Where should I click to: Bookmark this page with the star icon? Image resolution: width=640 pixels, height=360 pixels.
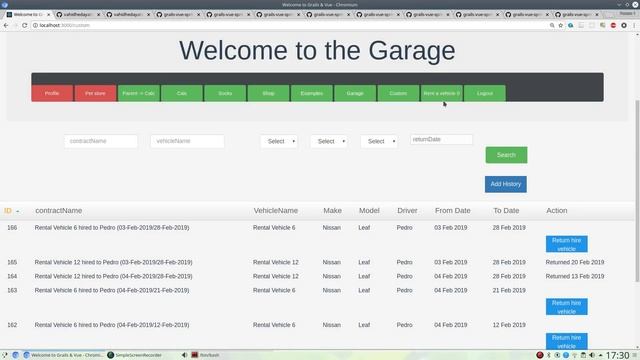tap(561, 25)
